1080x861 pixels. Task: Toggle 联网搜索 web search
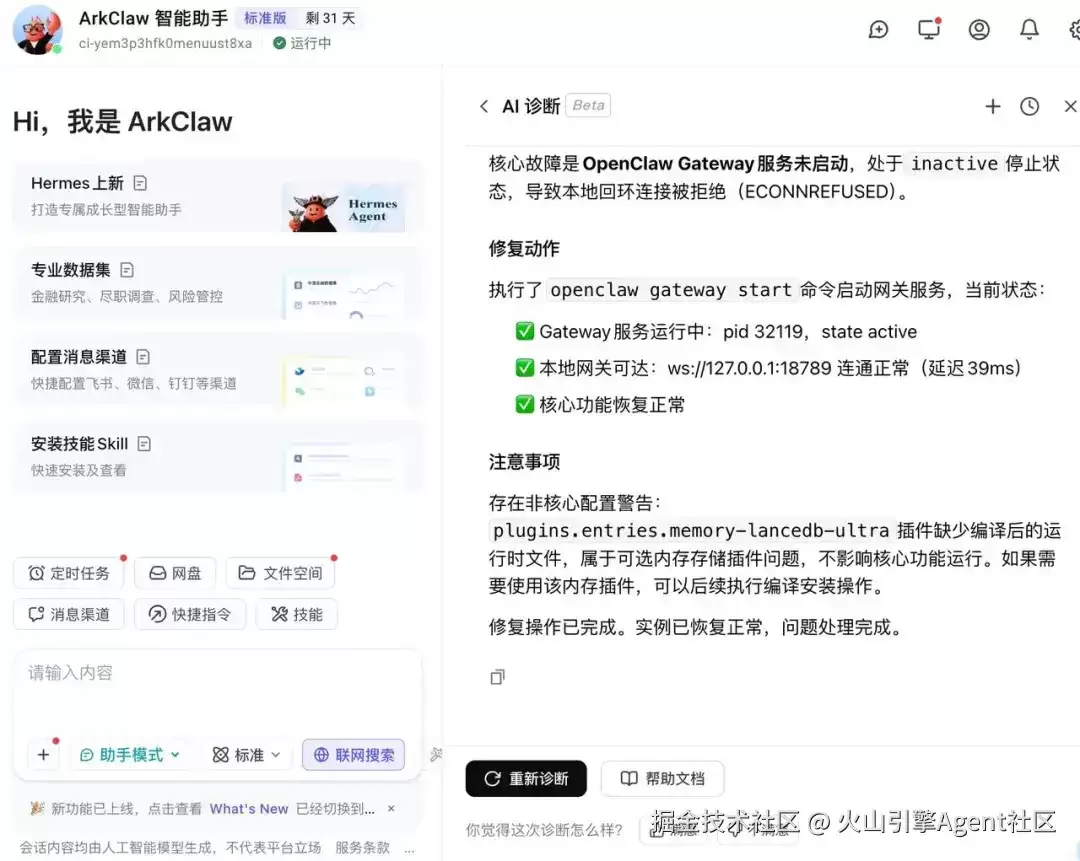click(353, 755)
